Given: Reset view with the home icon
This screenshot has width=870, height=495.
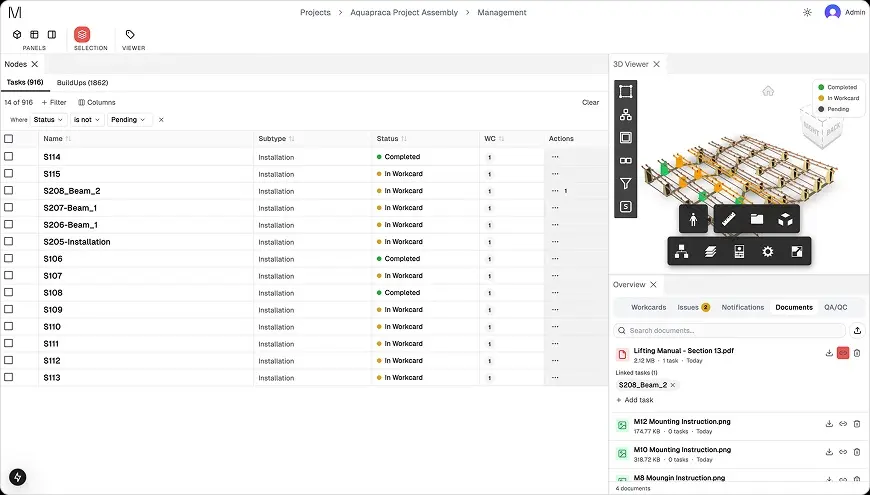Looking at the screenshot, I should (768, 91).
